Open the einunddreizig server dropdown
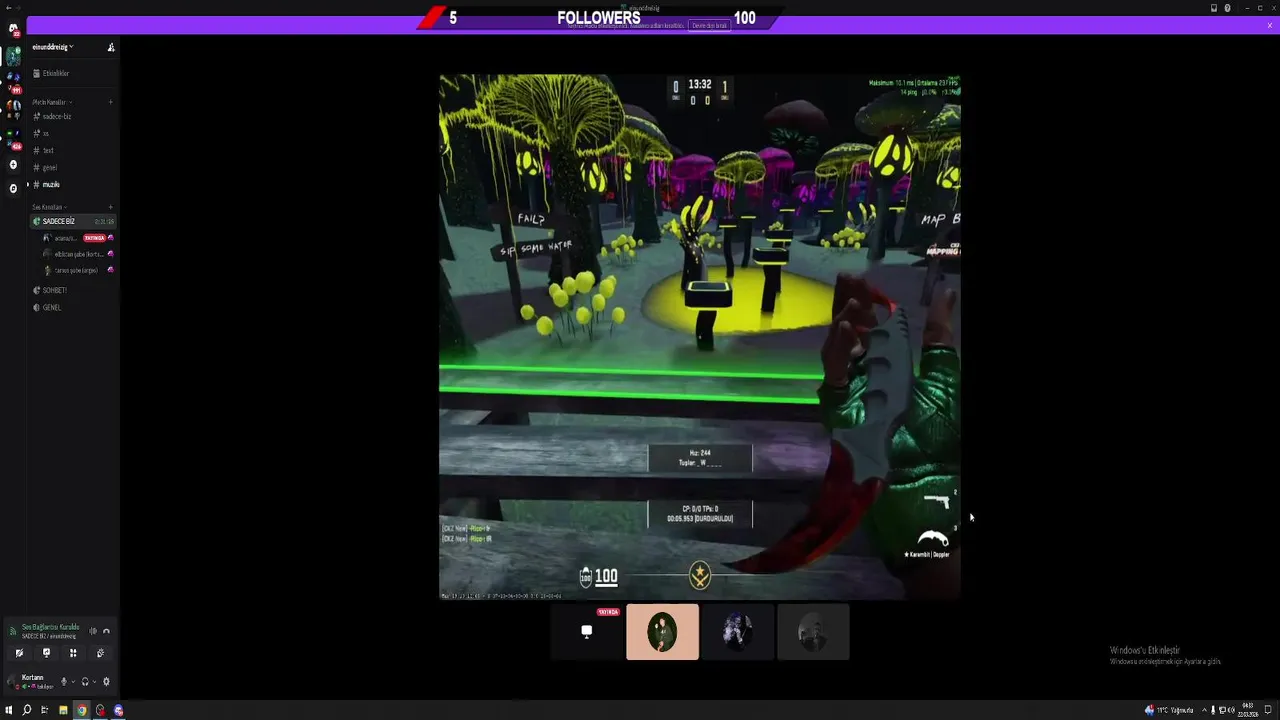The height and width of the screenshot is (720, 1280). click(x=52, y=47)
